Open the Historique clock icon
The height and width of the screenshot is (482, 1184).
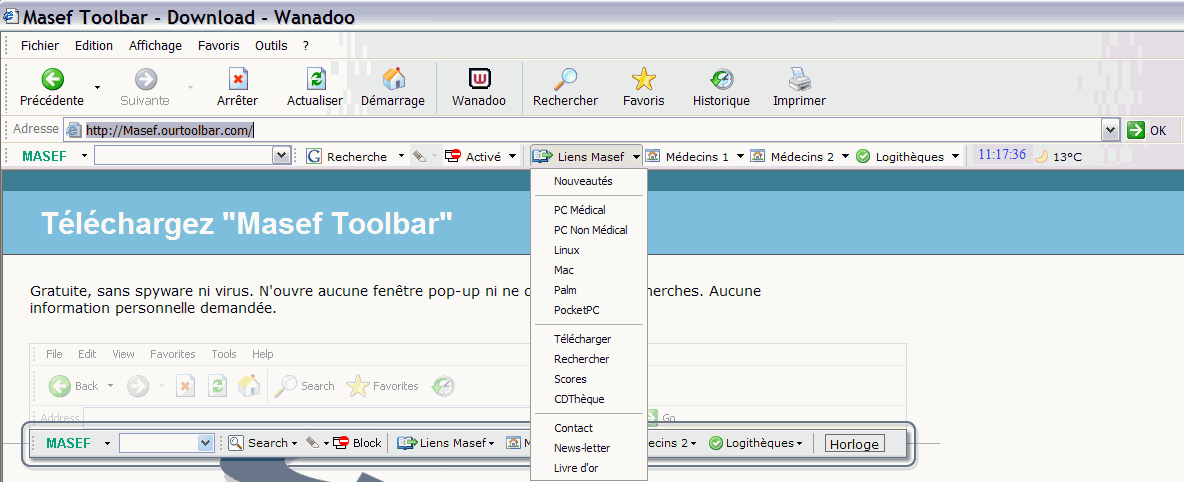[x=722, y=79]
